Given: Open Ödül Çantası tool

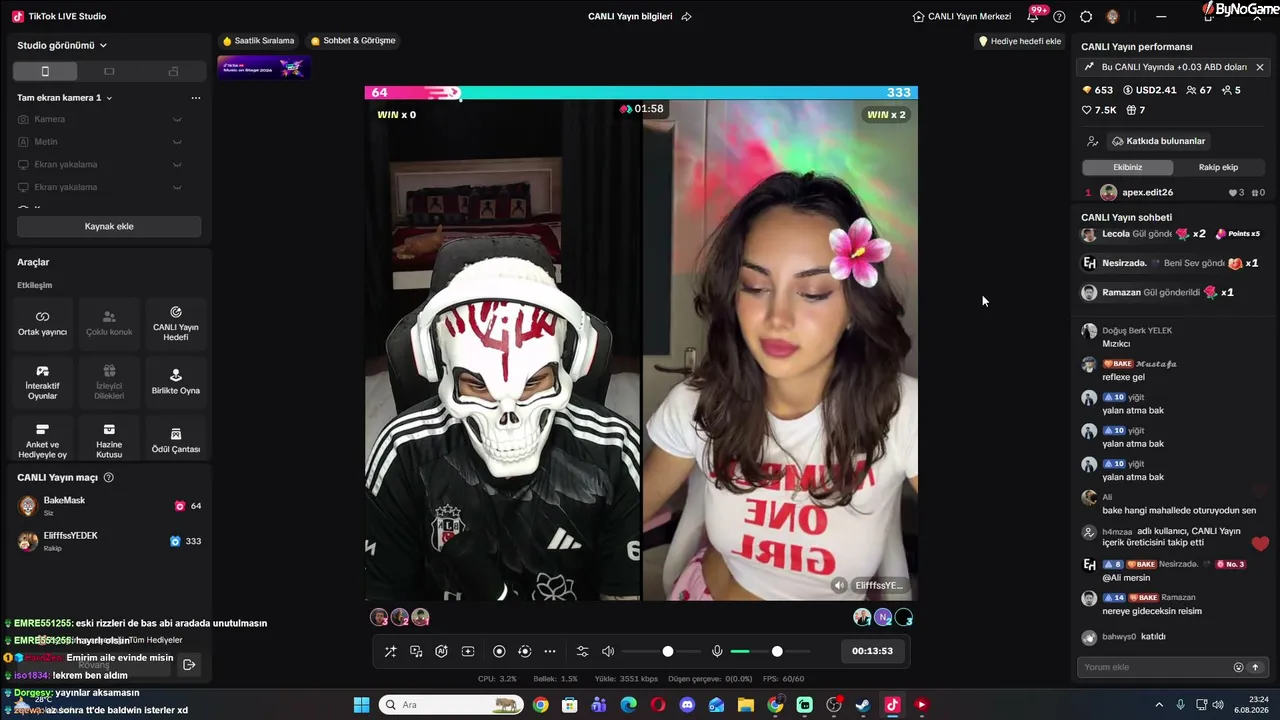Looking at the screenshot, I should 176,441.
